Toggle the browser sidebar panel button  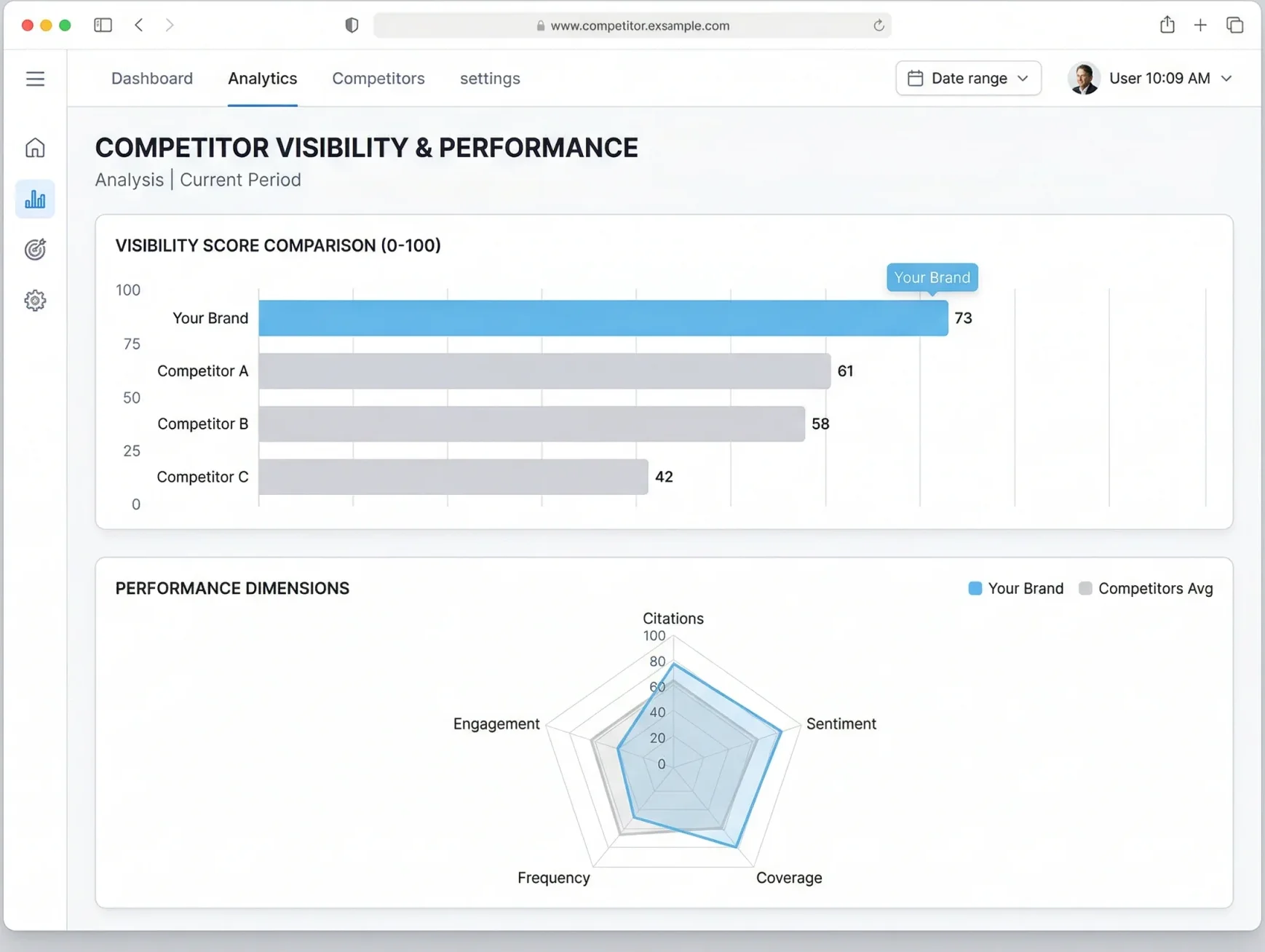103,24
